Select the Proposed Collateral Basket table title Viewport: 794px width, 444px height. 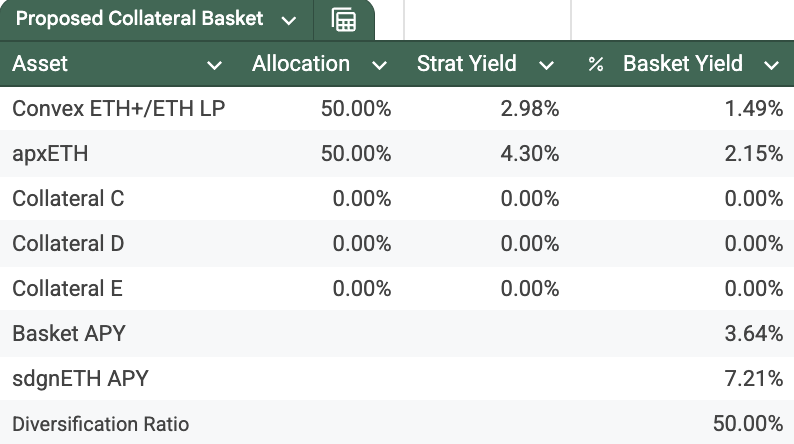coord(139,19)
